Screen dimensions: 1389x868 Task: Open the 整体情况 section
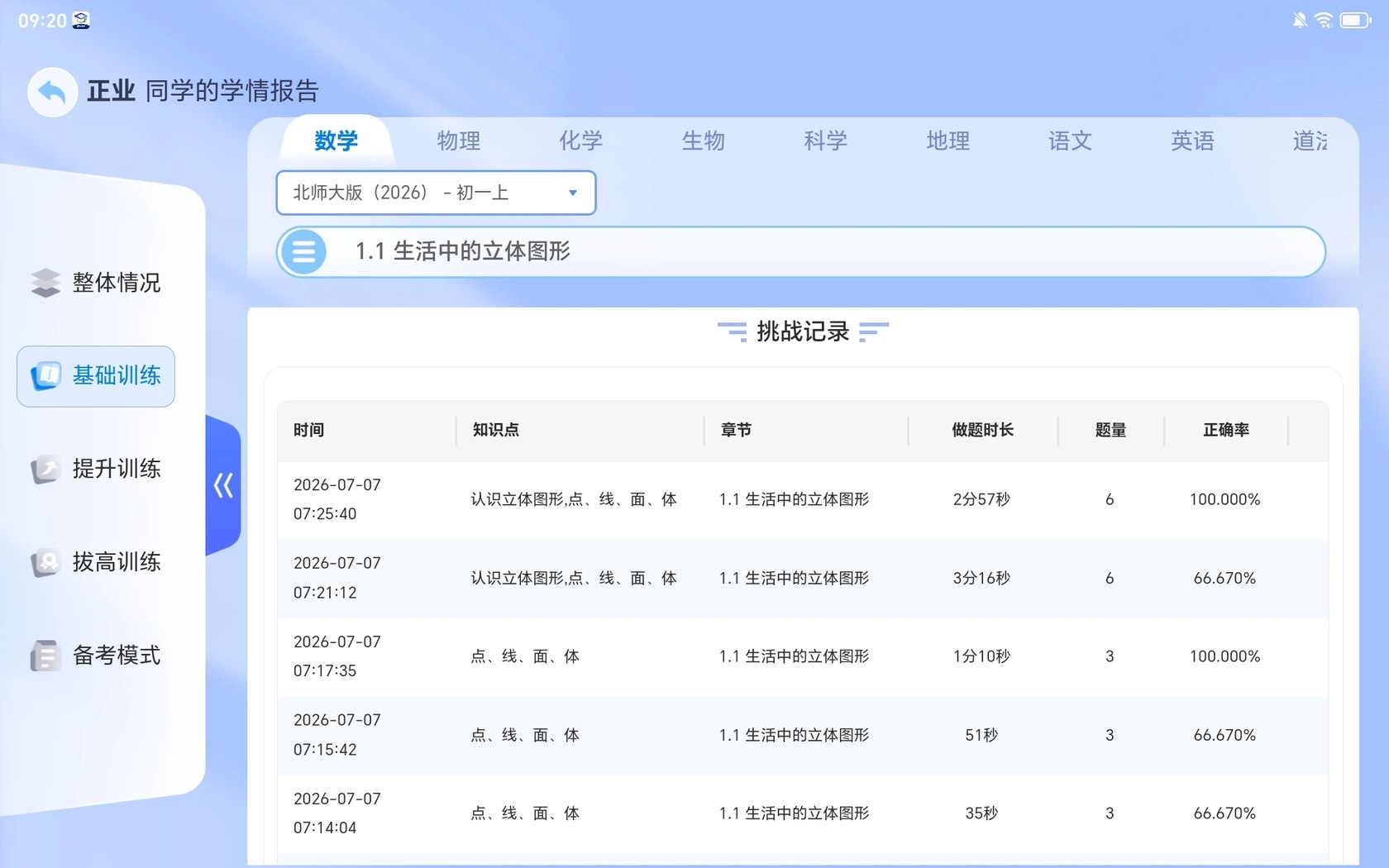click(x=96, y=283)
